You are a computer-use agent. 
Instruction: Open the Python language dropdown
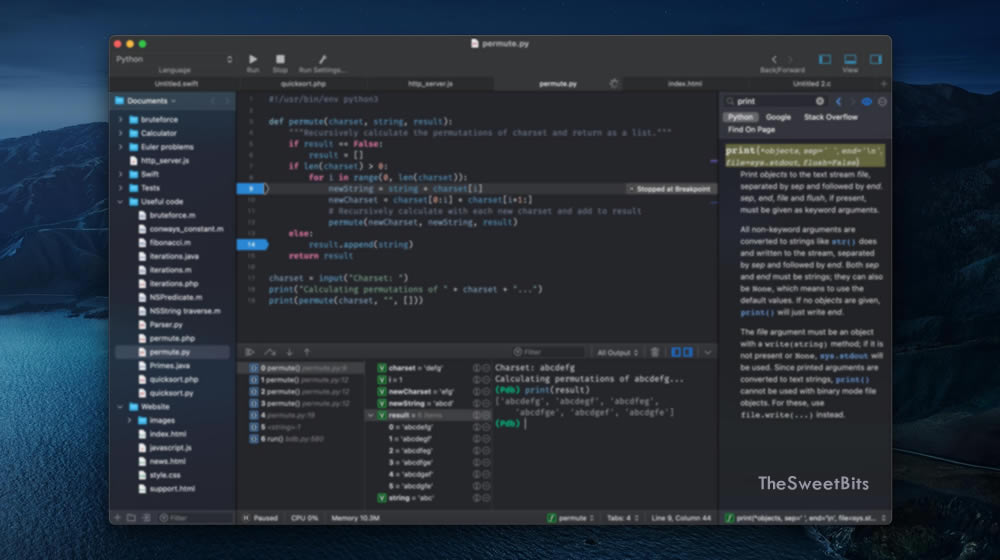[174, 59]
